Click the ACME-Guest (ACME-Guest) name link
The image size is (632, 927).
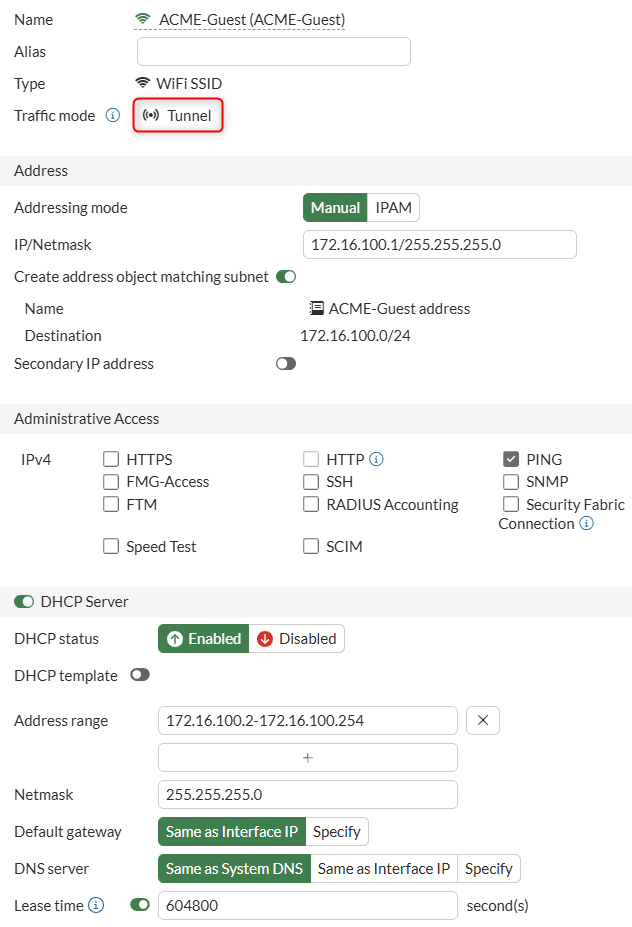pyautogui.click(x=252, y=20)
